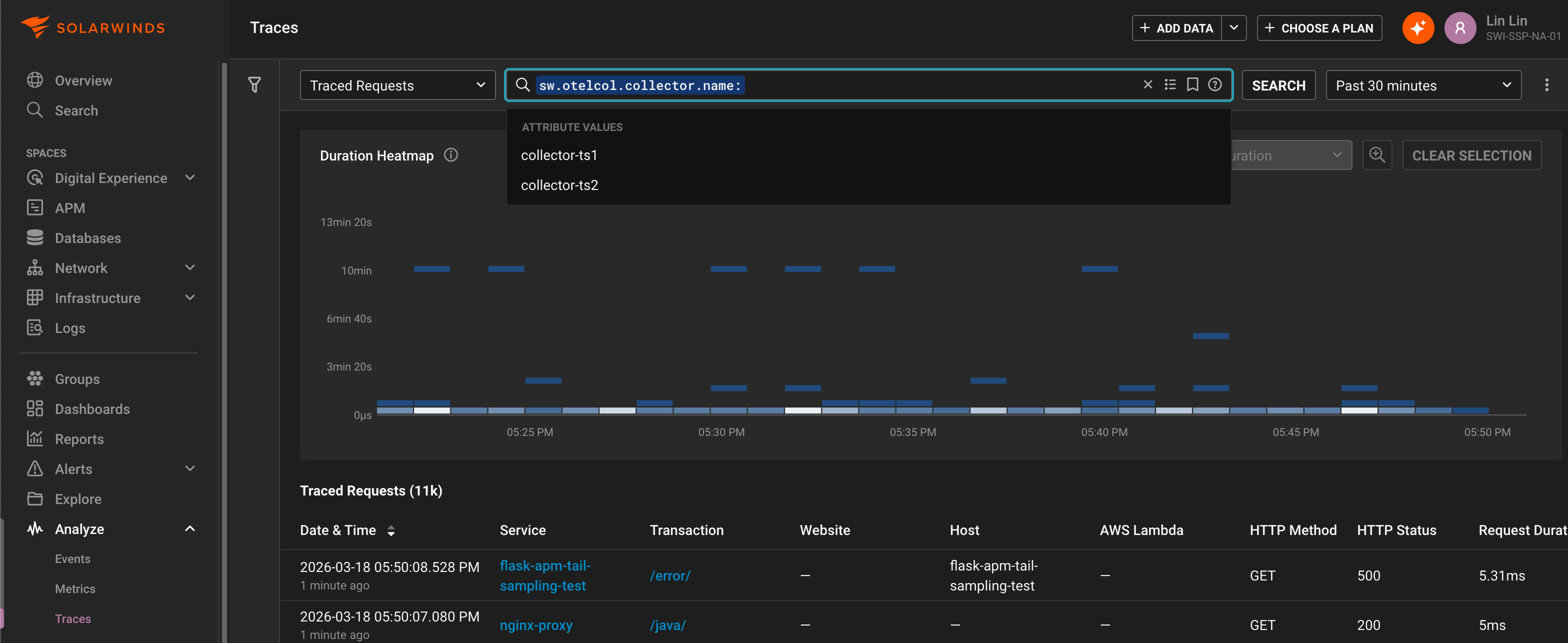Open the three-dot overflow menu top right

click(1546, 84)
